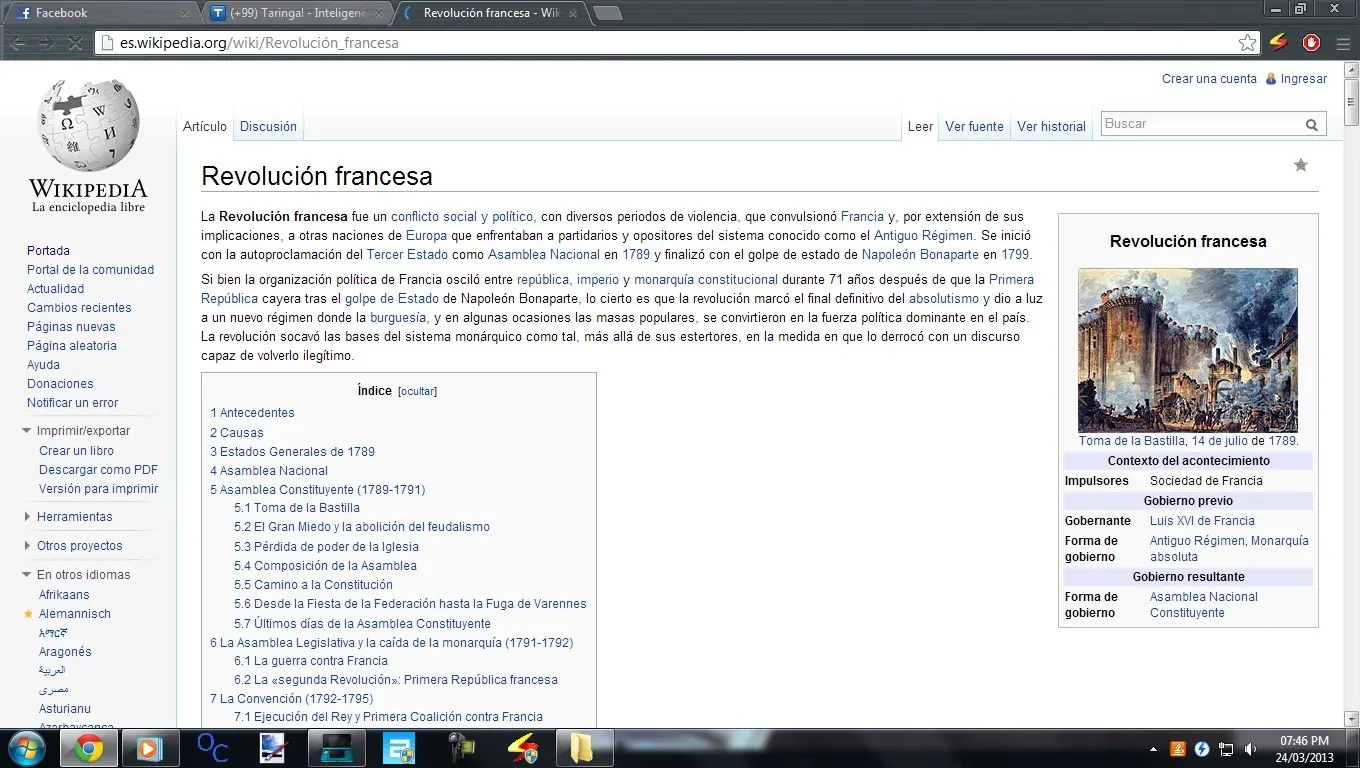This screenshot has height=768, width=1360.
Task: Click the Wikipedia globe logo
Action: click(89, 127)
